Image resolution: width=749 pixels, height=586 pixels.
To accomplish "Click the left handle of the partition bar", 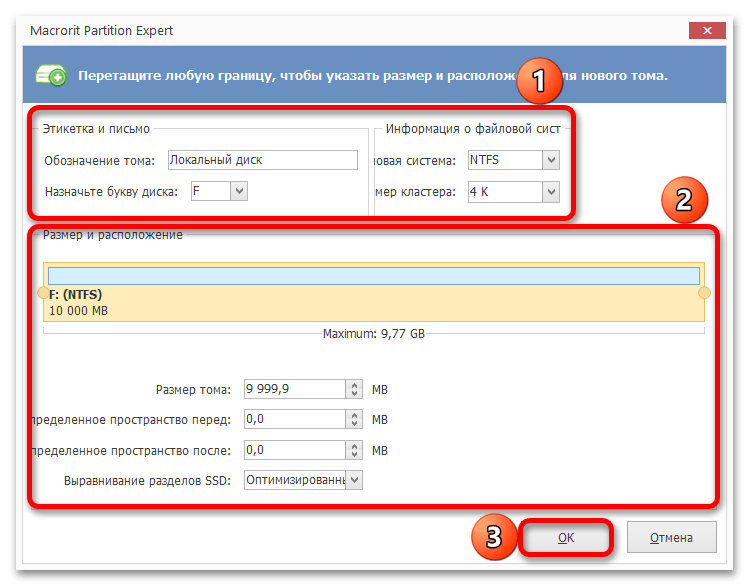I will (43, 292).
